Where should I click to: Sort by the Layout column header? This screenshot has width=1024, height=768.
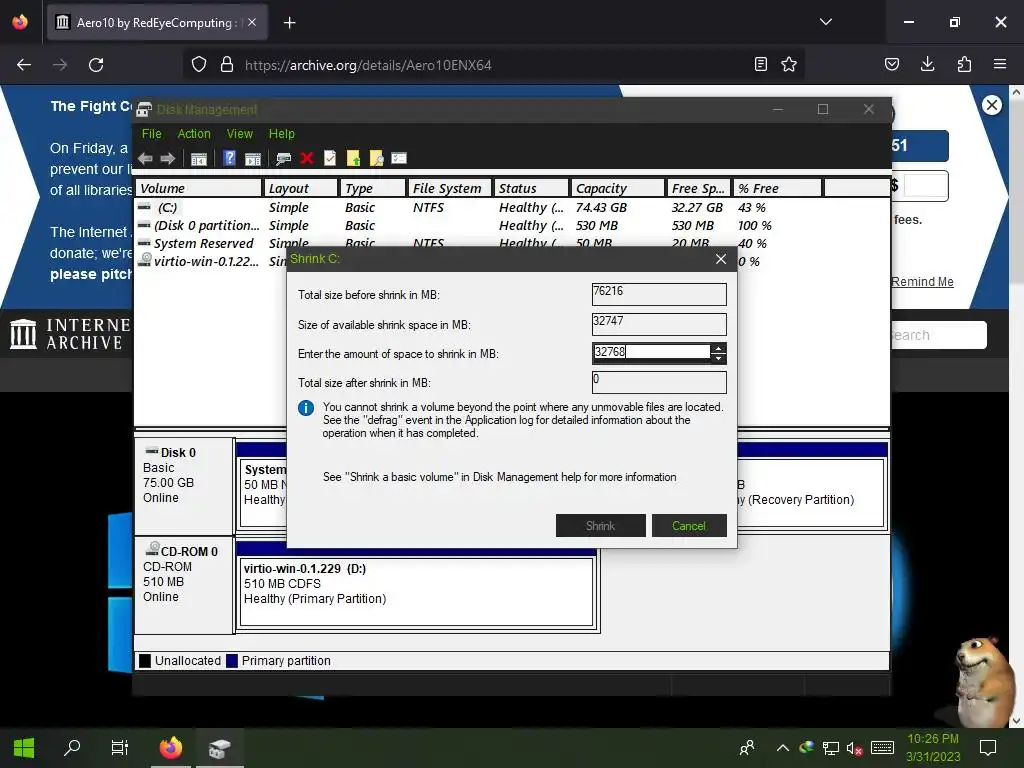(x=300, y=188)
